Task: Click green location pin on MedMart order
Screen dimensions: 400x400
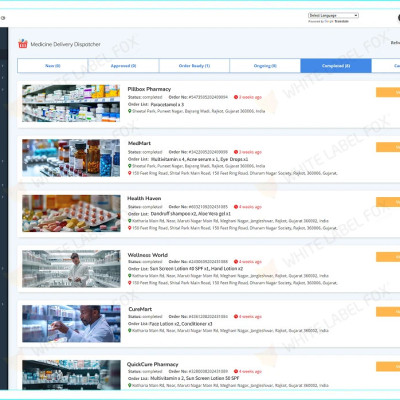Action: pos(130,166)
